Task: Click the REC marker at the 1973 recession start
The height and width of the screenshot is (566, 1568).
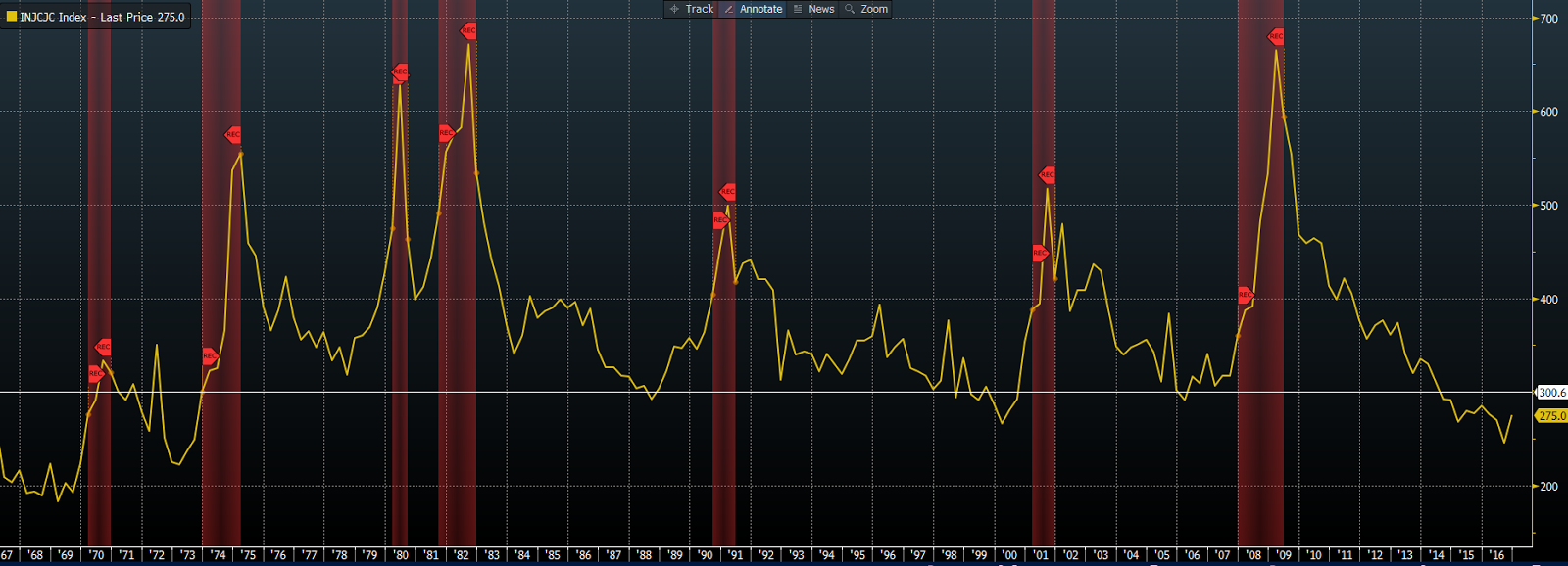Action: [x=209, y=355]
